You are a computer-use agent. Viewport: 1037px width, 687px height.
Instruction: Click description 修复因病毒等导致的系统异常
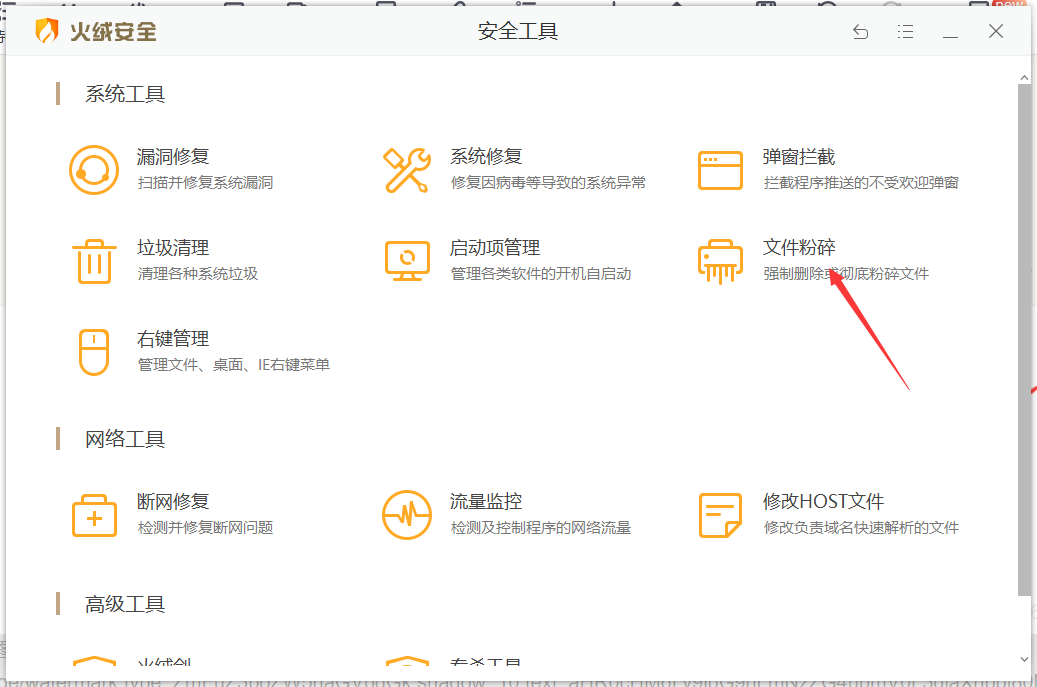[x=548, y=182]
